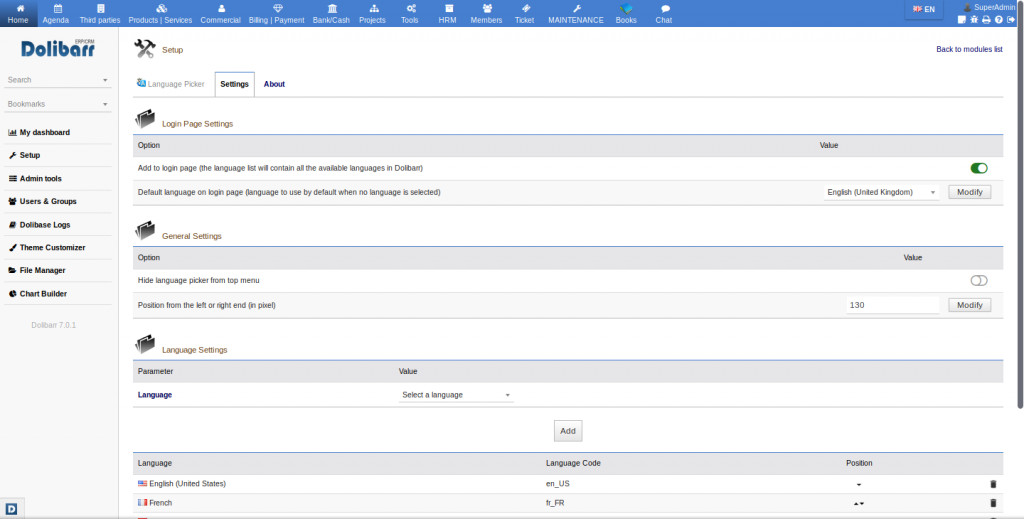Expand the Select a language dropdown
This screenshot has width=1024, height=519.
[456, 395]
